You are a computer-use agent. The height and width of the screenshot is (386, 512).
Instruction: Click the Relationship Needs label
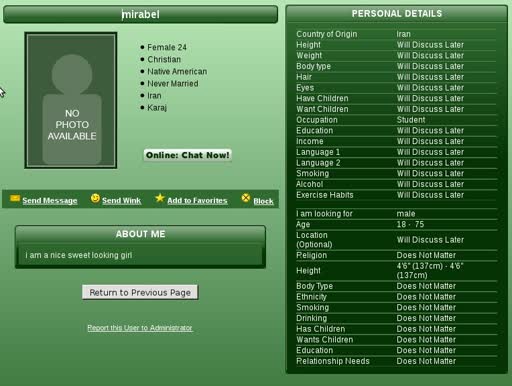333,361
